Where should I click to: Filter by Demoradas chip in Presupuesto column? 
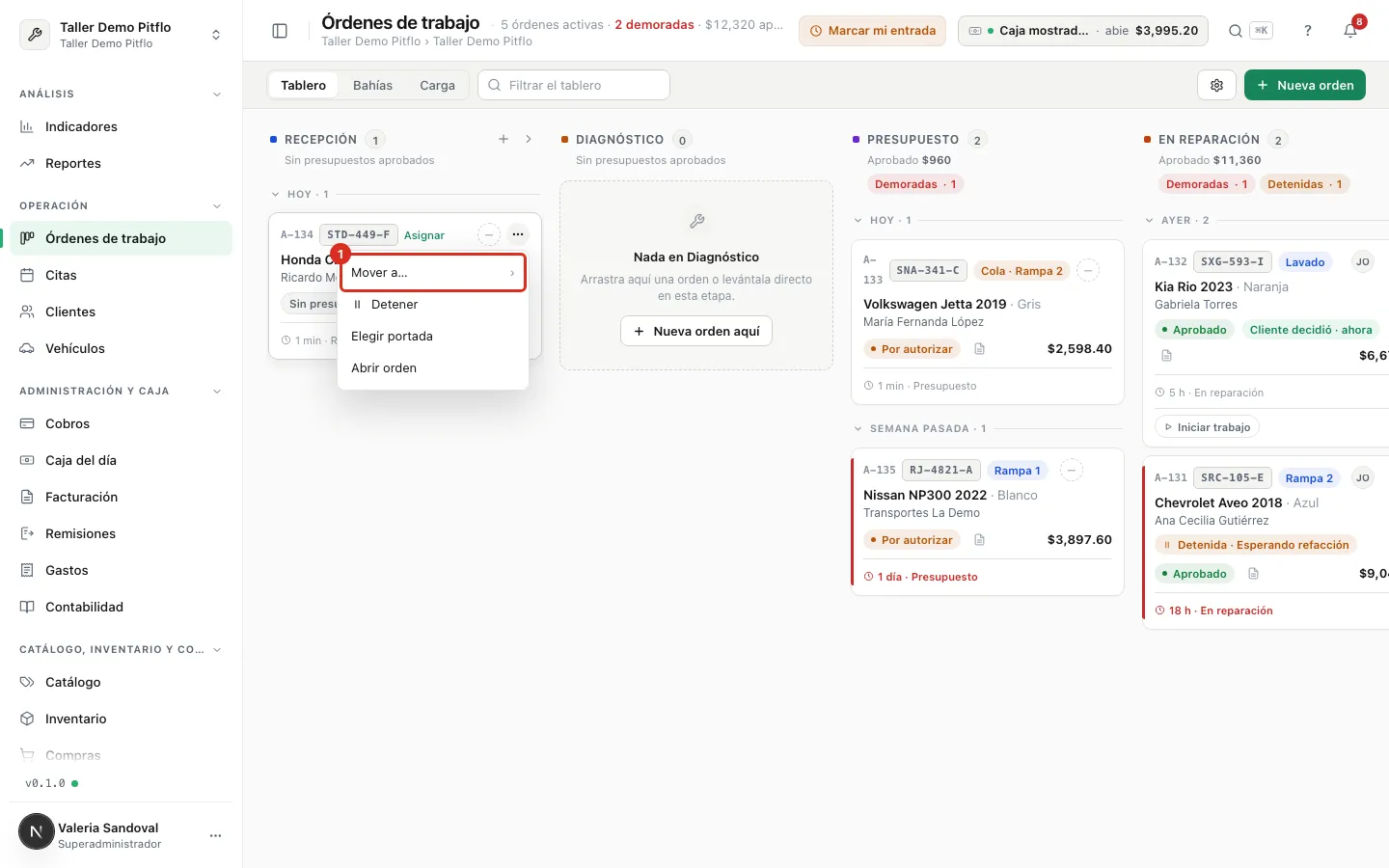(915, 184)
